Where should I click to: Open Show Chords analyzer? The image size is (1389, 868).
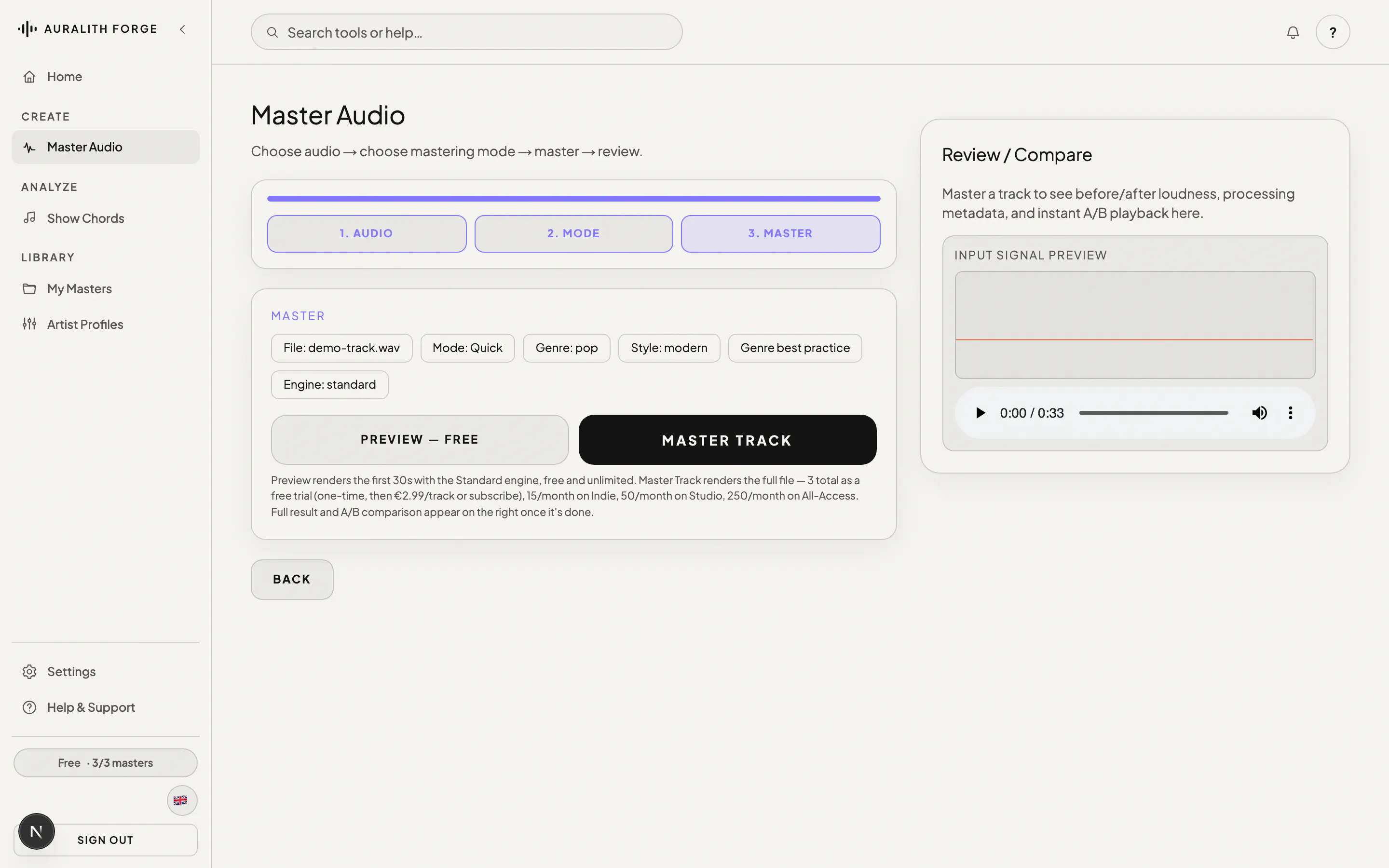[106, 218]
